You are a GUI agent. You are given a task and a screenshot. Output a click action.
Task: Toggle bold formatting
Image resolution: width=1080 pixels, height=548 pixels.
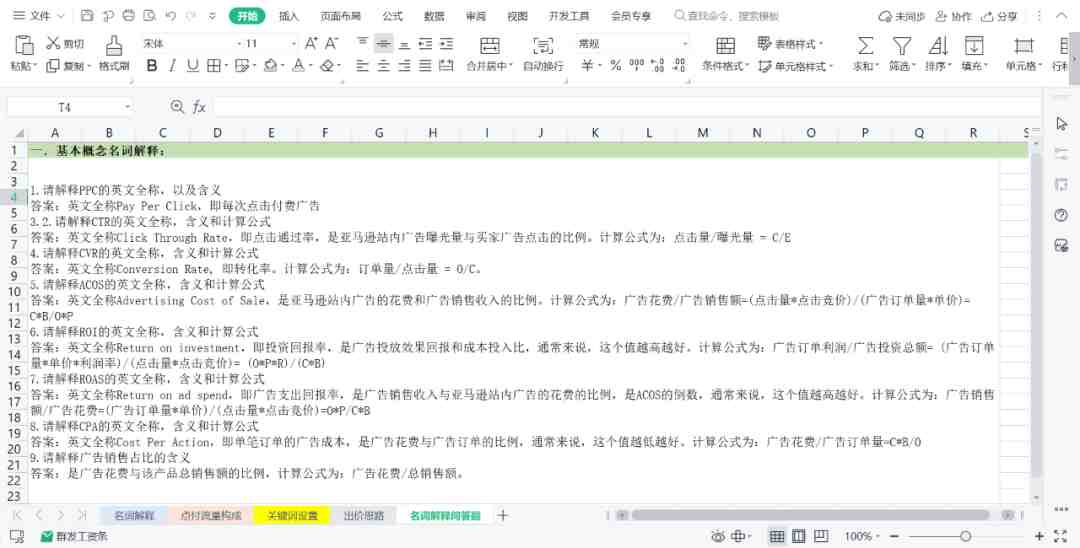tap(152, 65)
